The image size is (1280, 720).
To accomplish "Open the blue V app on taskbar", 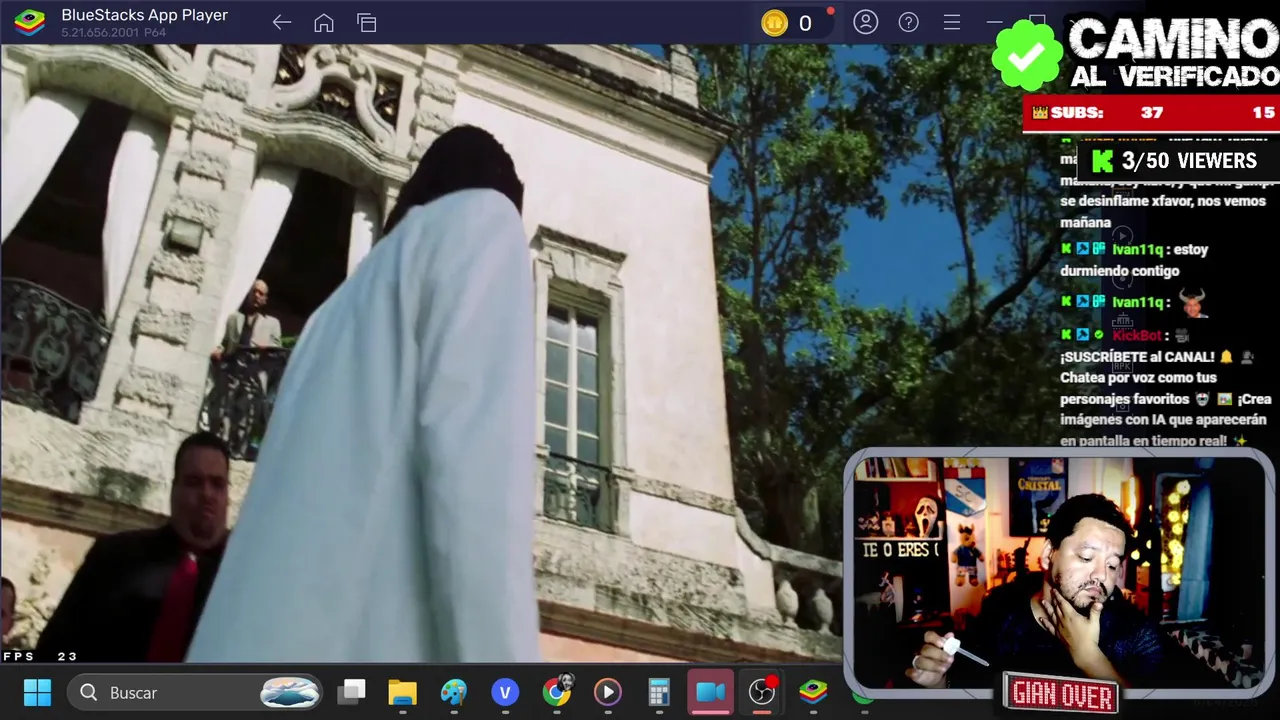I will pos(505,692).
